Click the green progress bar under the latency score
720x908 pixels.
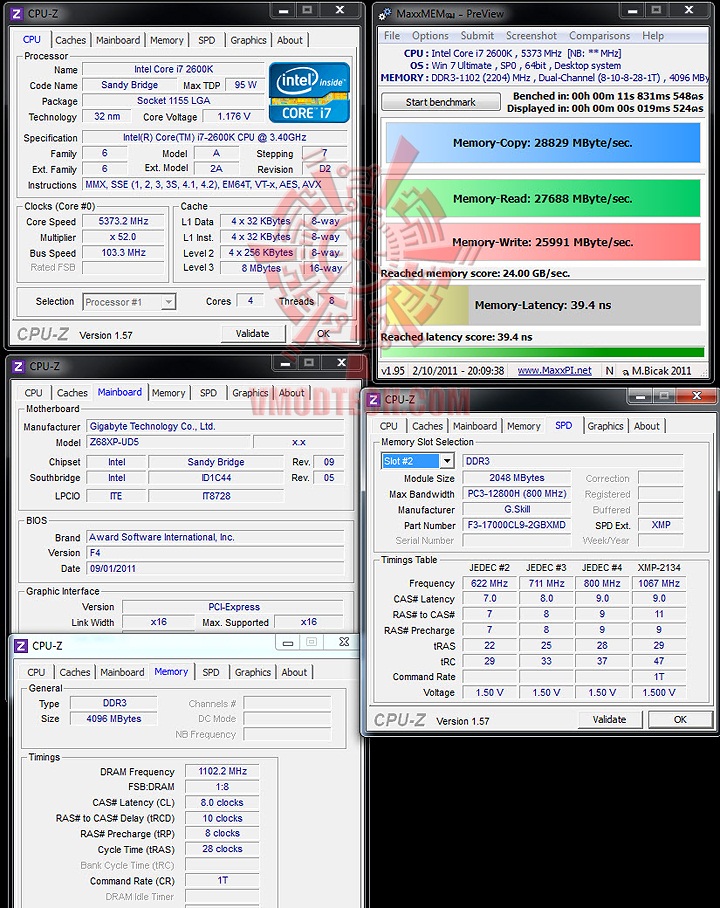(542, 352)
